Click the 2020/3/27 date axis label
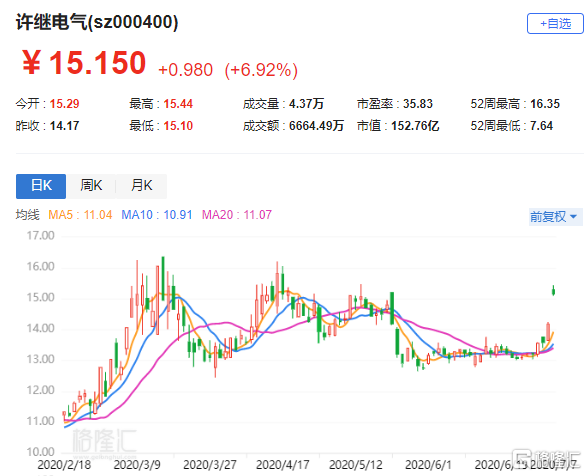587x476 pixels. click(210, 465)
